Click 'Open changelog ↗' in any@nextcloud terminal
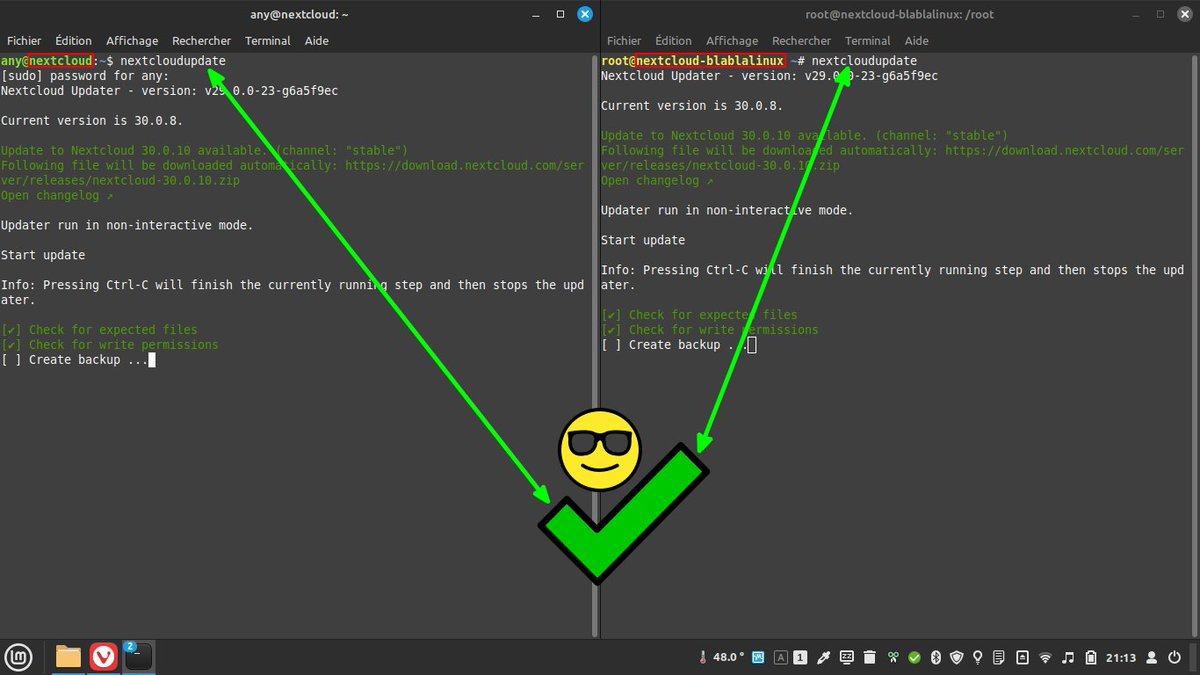The image size is (1200, 675). click(57, 195)
